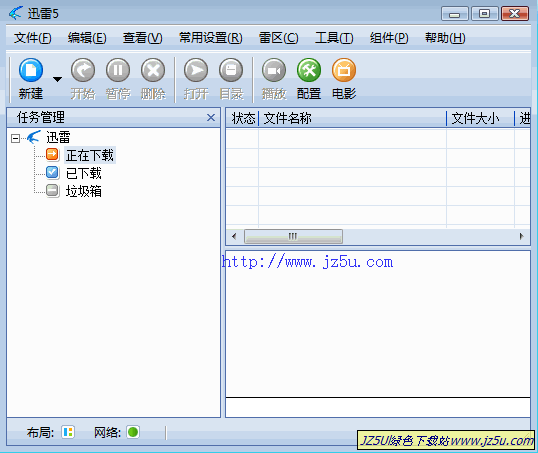The image size is (538, 453).
Task: Click the 目录 directory toolbar icon
Action: [231, 70]
